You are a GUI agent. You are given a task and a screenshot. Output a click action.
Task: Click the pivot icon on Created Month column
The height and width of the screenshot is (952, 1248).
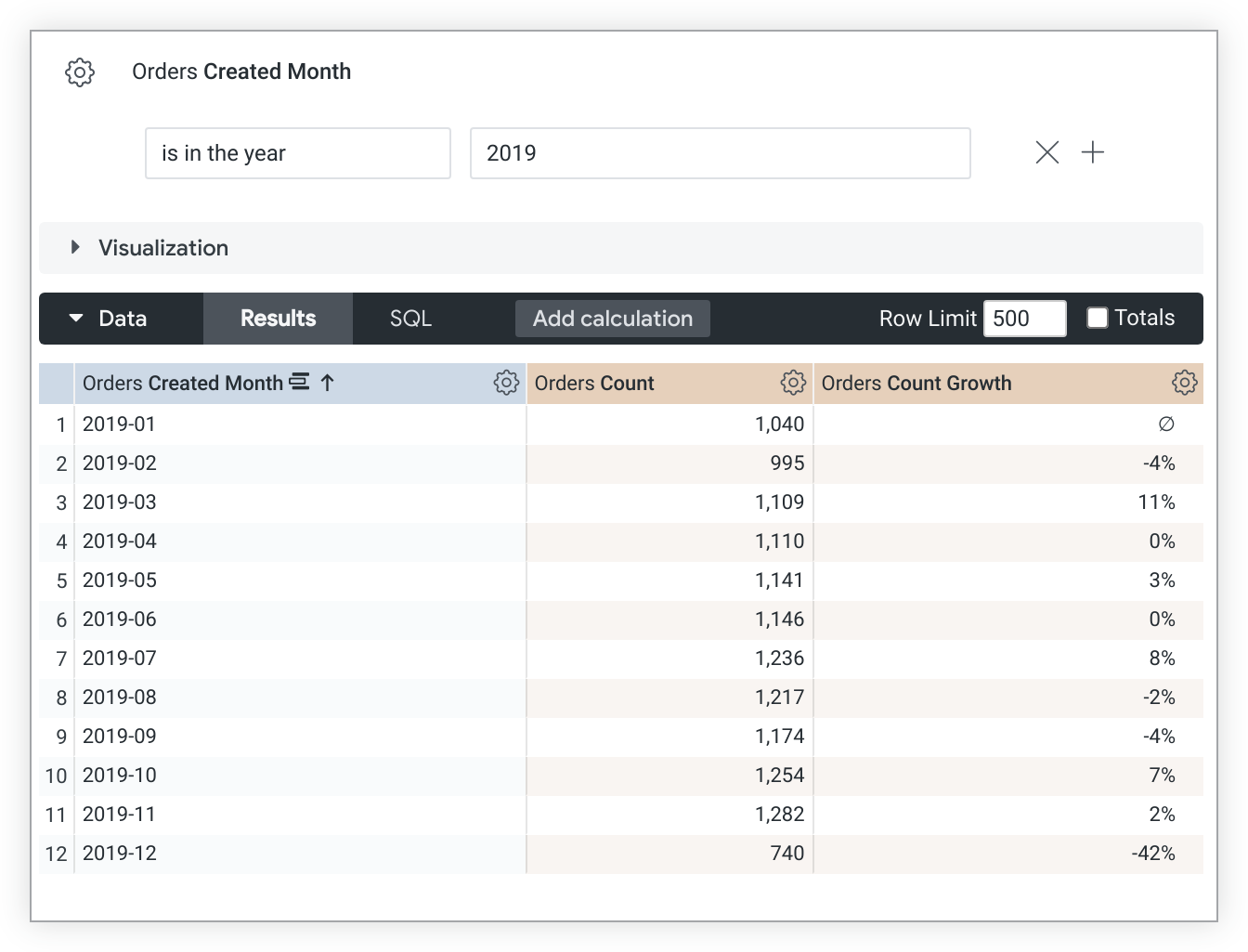click(x=299, y=383)
